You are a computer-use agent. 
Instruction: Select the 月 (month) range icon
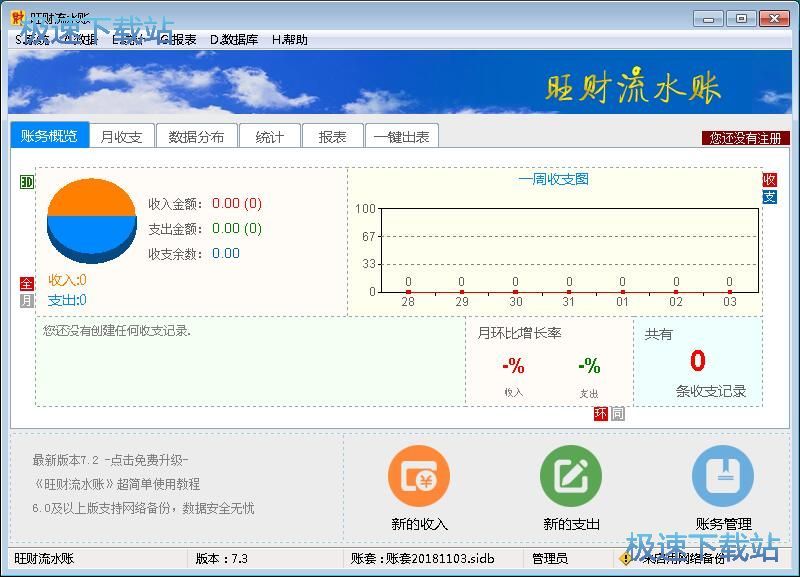click(27, 300)
